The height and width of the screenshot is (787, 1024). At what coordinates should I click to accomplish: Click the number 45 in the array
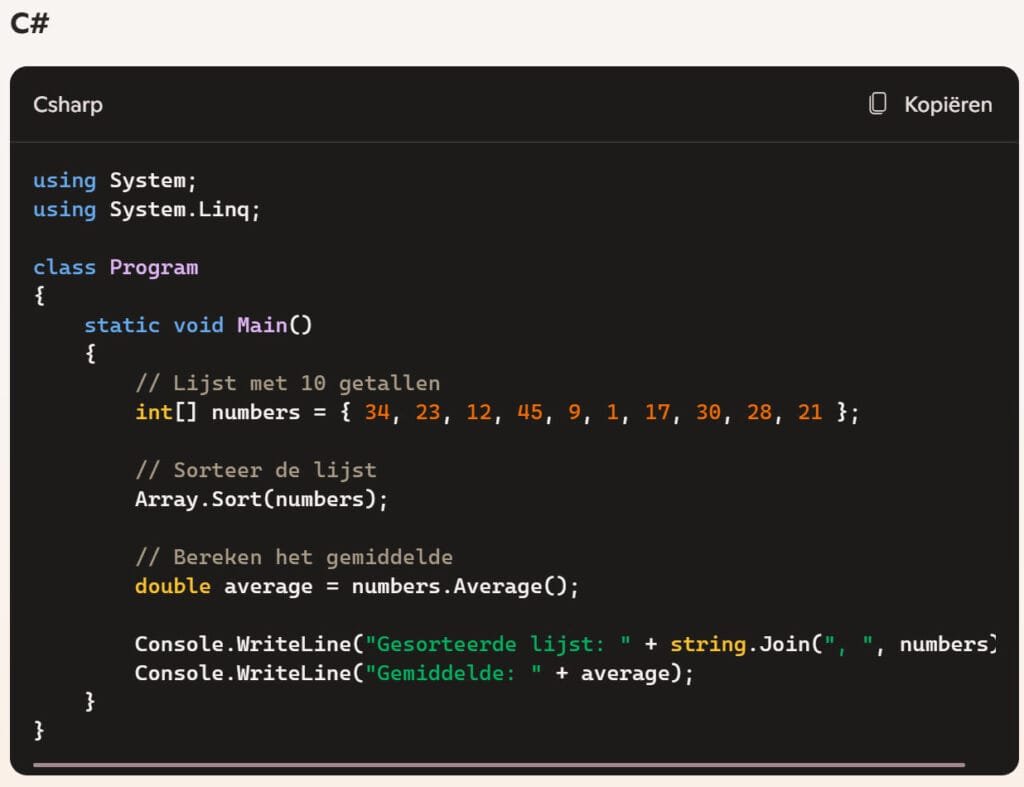[x=530, y=412]
